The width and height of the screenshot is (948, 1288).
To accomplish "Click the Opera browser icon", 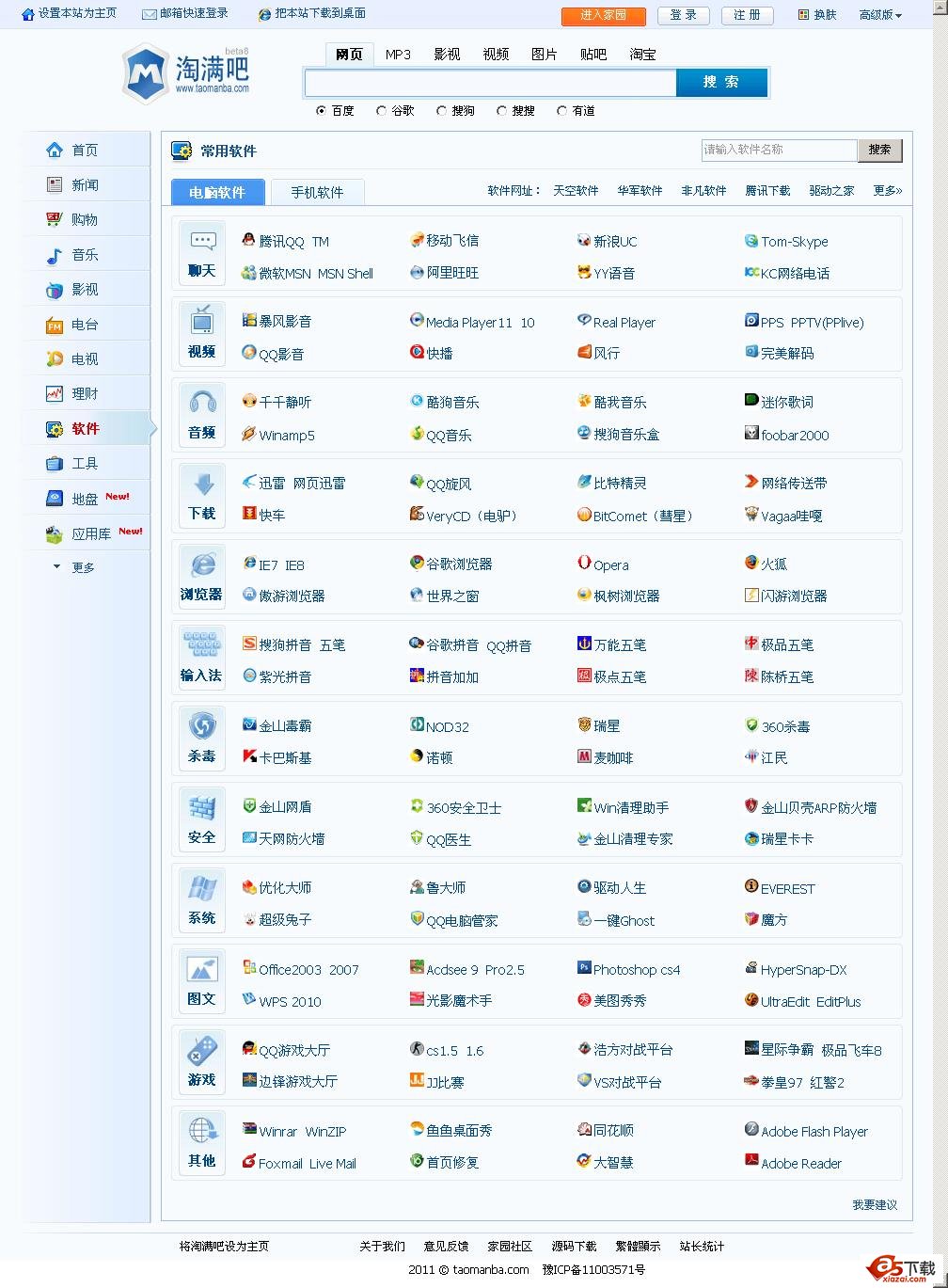I will [x=584, y=563].
